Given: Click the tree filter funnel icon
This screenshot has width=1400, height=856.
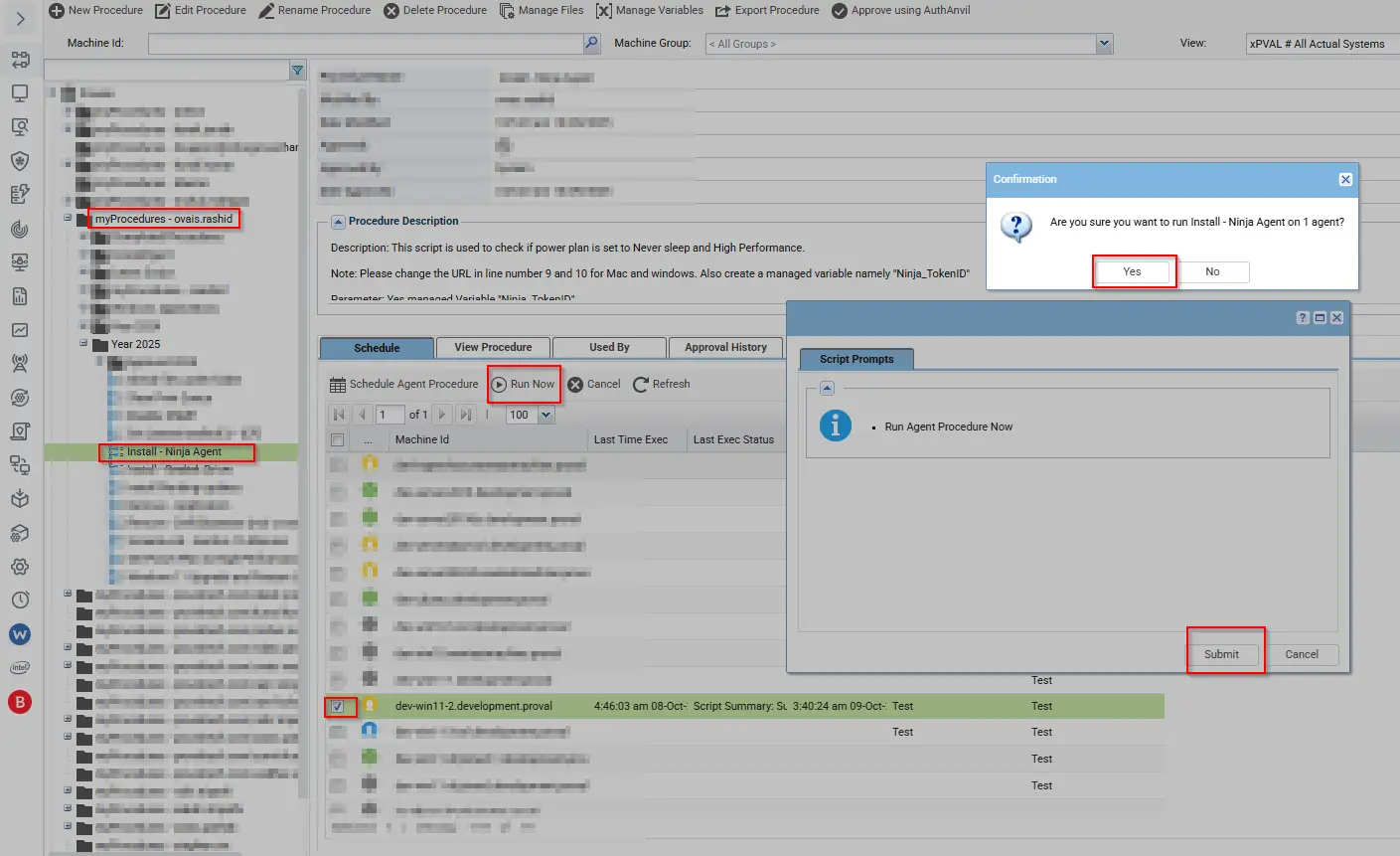Looking at the screenshot, I should tap(297, 71).
